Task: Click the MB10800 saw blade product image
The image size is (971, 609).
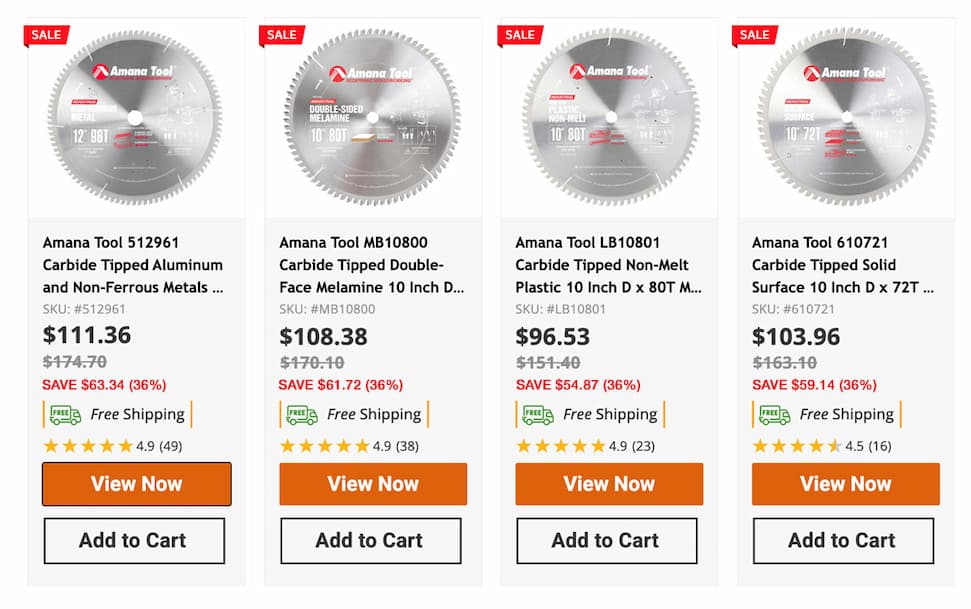Action: (x=371, y=115)
